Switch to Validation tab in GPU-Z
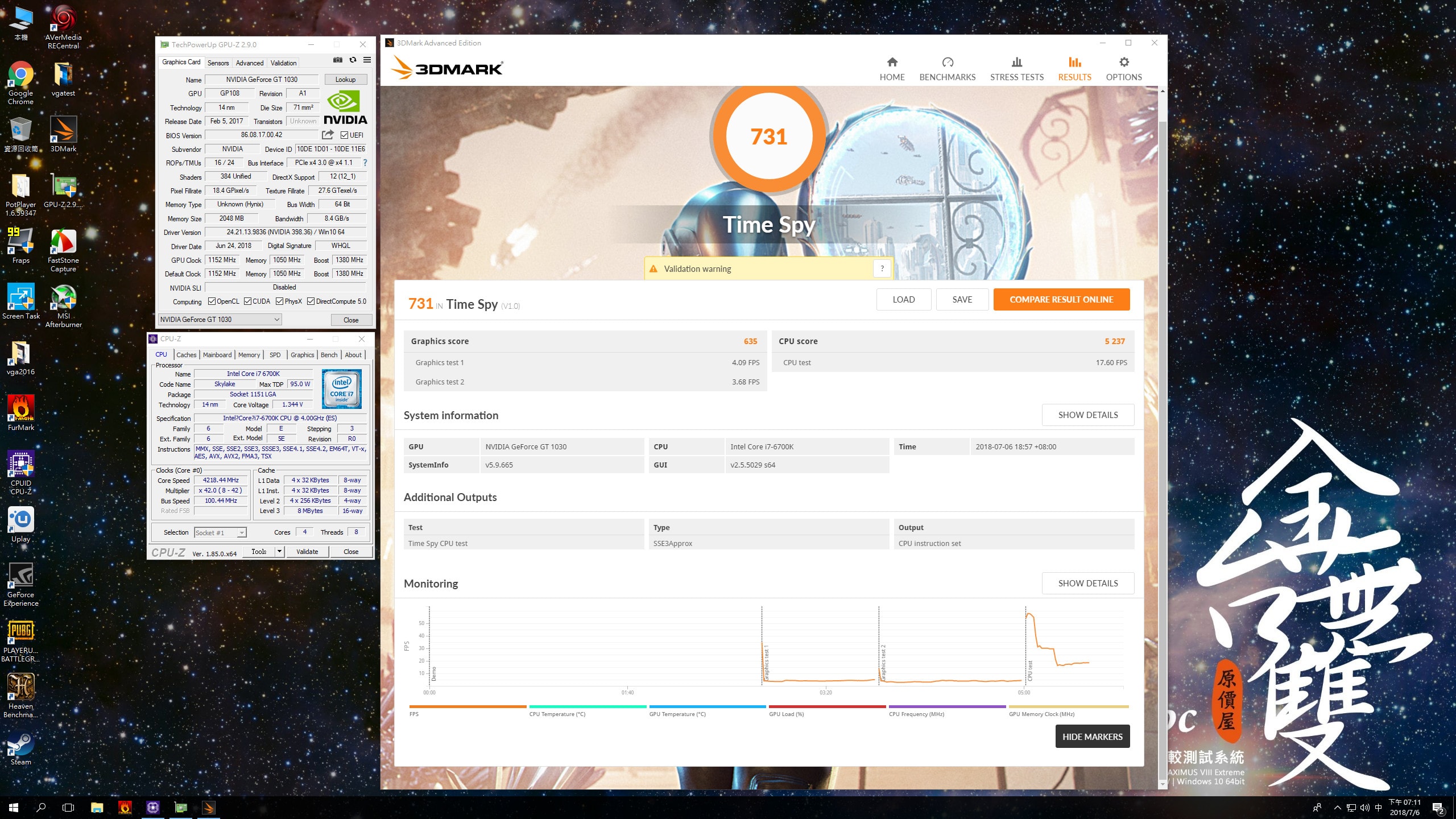1456x819 pixels. 283,63
